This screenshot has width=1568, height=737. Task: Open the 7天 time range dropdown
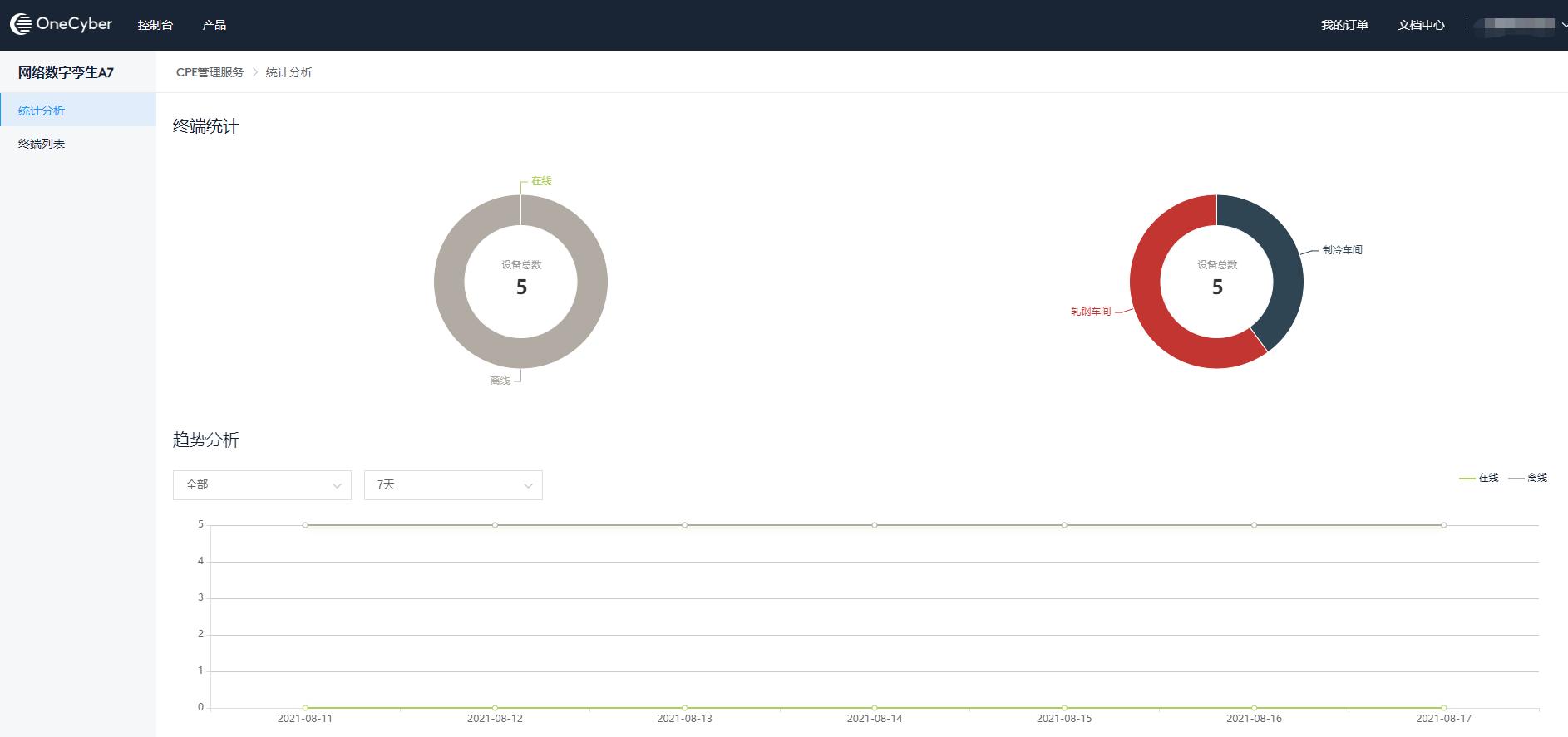[453, 485]
